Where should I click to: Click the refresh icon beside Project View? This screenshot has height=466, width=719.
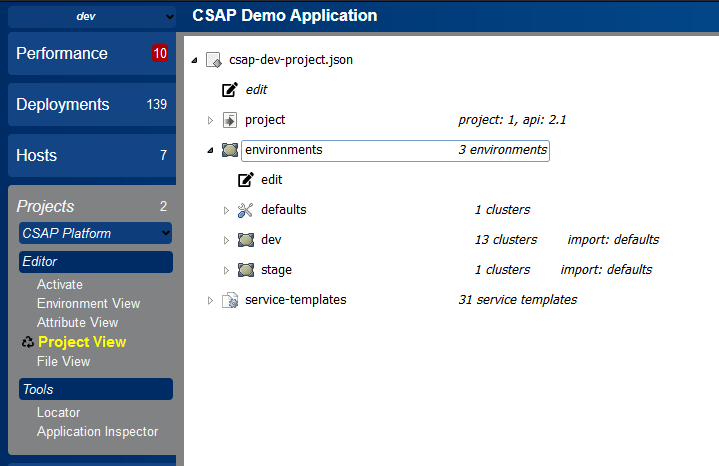point(28,342)
